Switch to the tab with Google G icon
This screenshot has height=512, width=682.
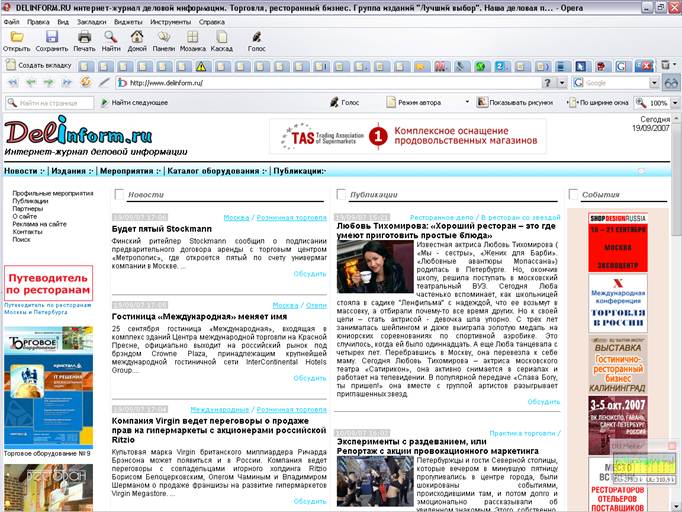tap(621, 66)
